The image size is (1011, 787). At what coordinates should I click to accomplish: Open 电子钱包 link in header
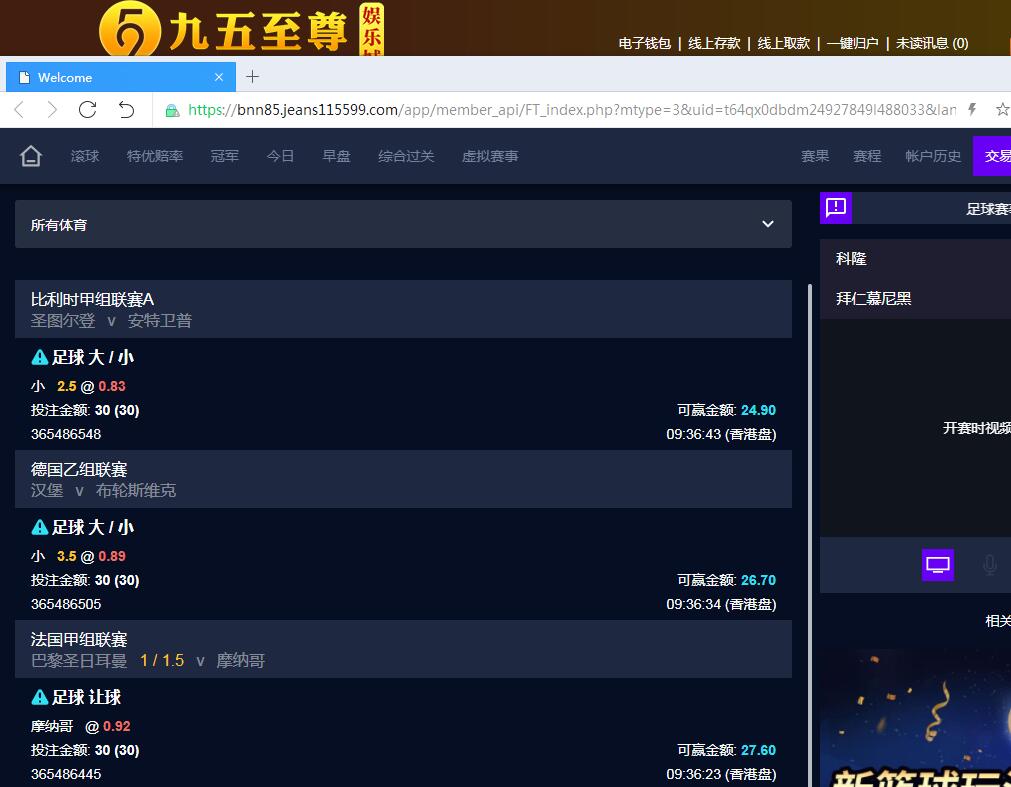tap(645, 43)
